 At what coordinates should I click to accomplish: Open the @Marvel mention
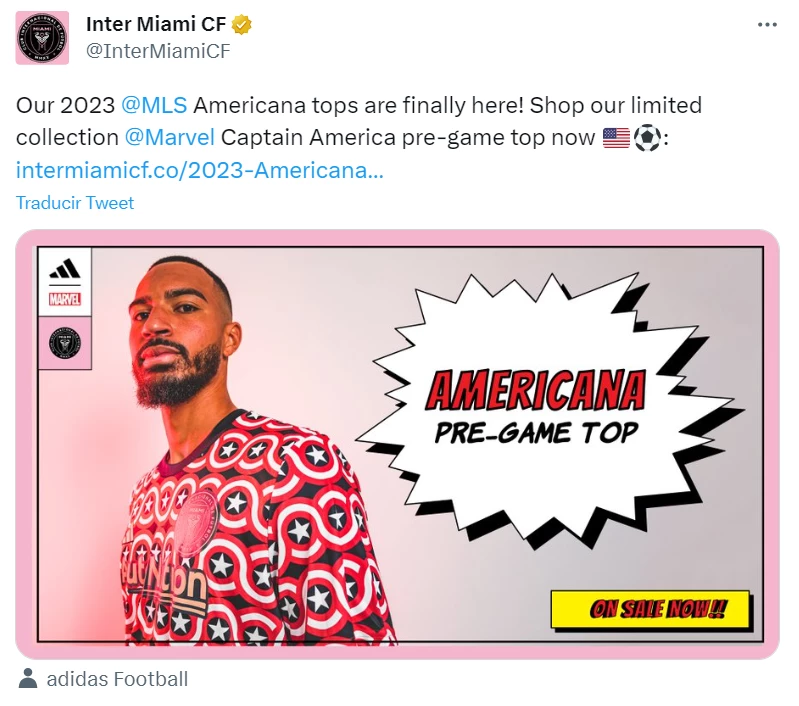pos(165,138)
